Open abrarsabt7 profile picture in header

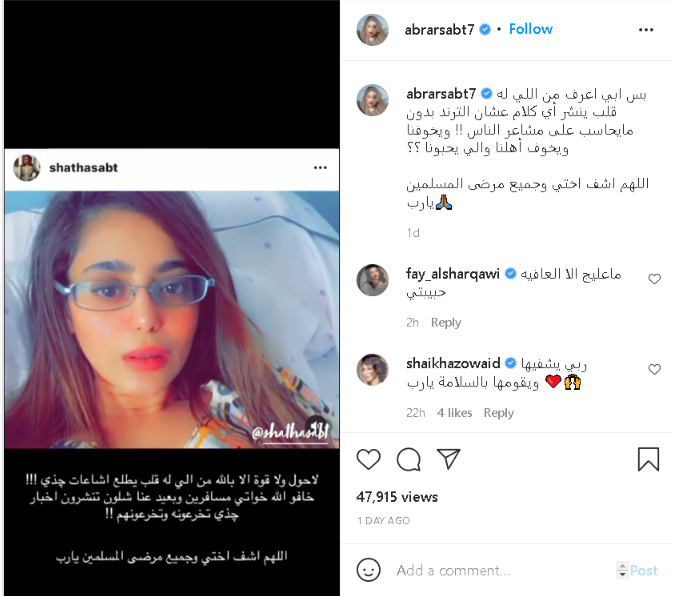click(372, 30)
